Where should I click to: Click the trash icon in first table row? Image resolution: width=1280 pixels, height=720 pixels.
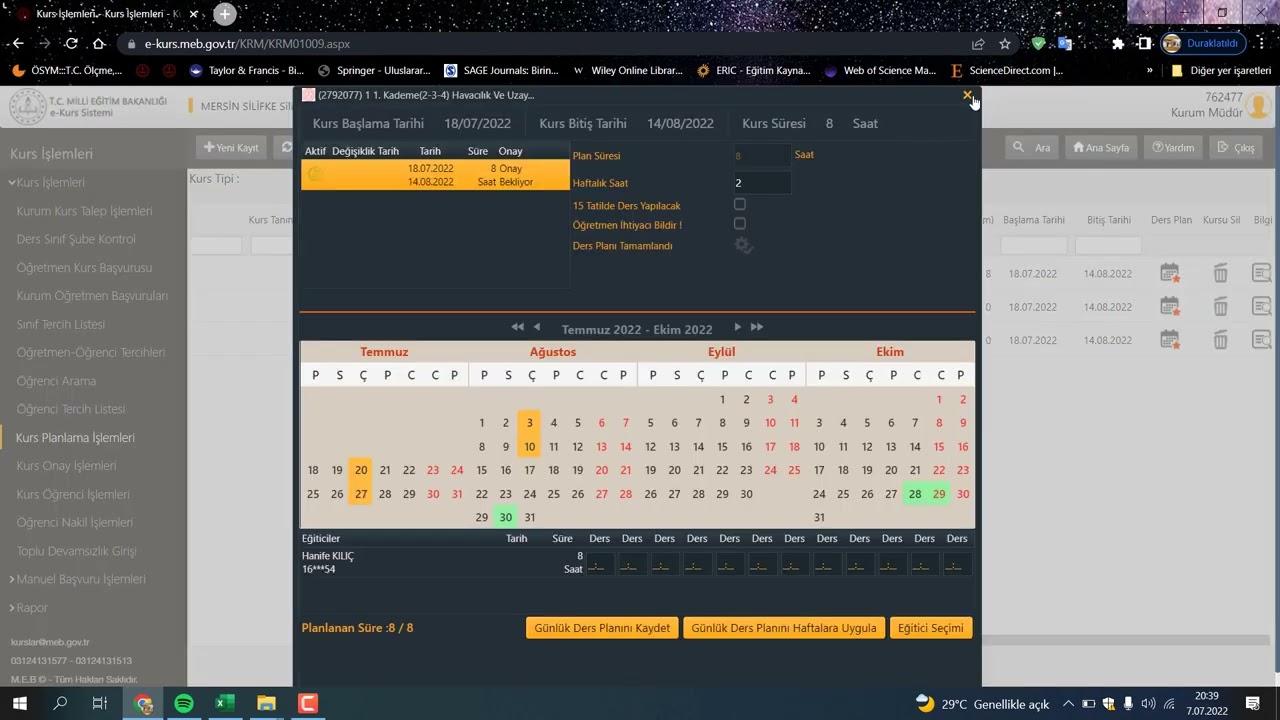point(1220,273)
